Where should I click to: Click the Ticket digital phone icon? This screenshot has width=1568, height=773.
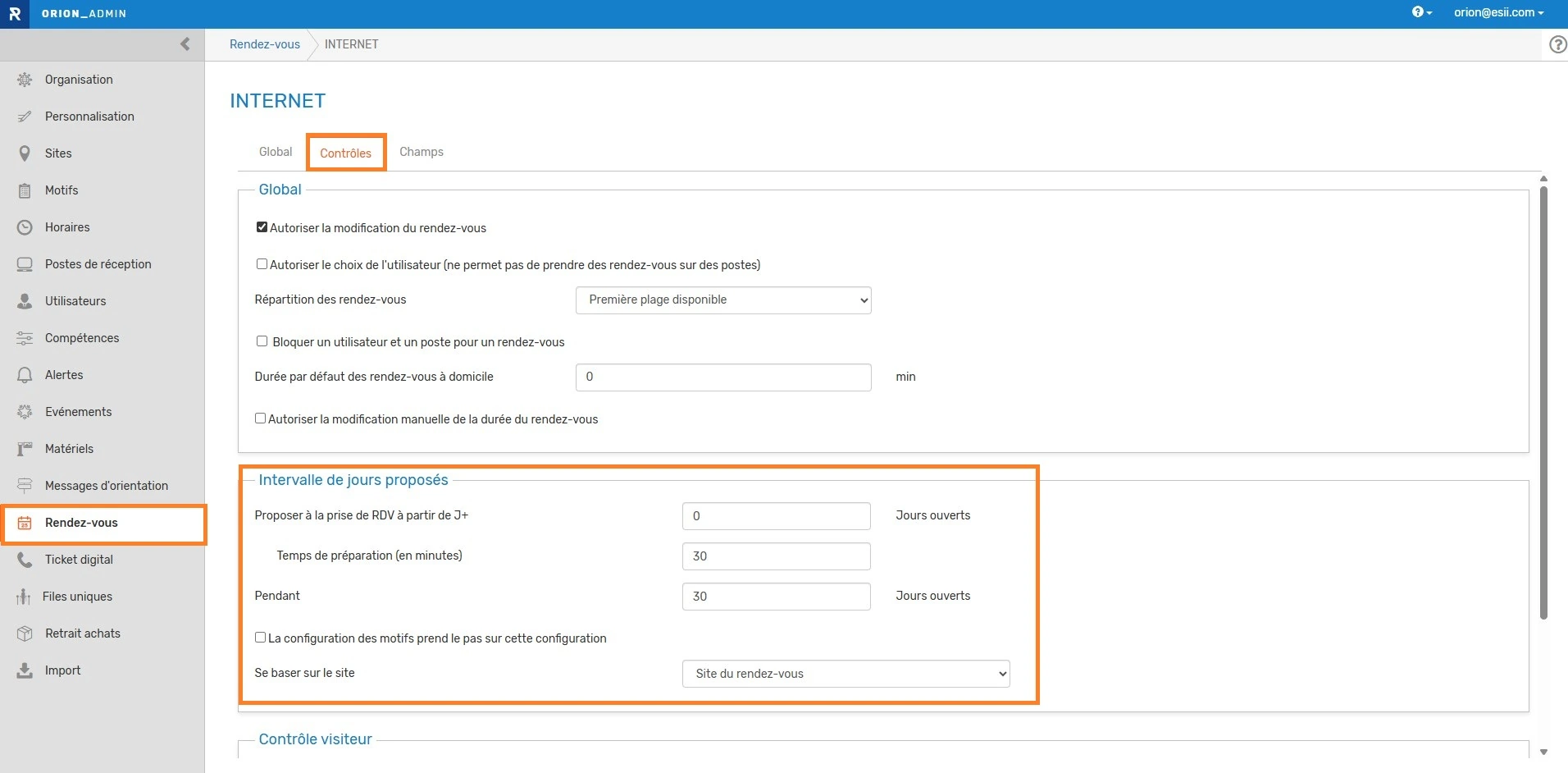point(25,560)
